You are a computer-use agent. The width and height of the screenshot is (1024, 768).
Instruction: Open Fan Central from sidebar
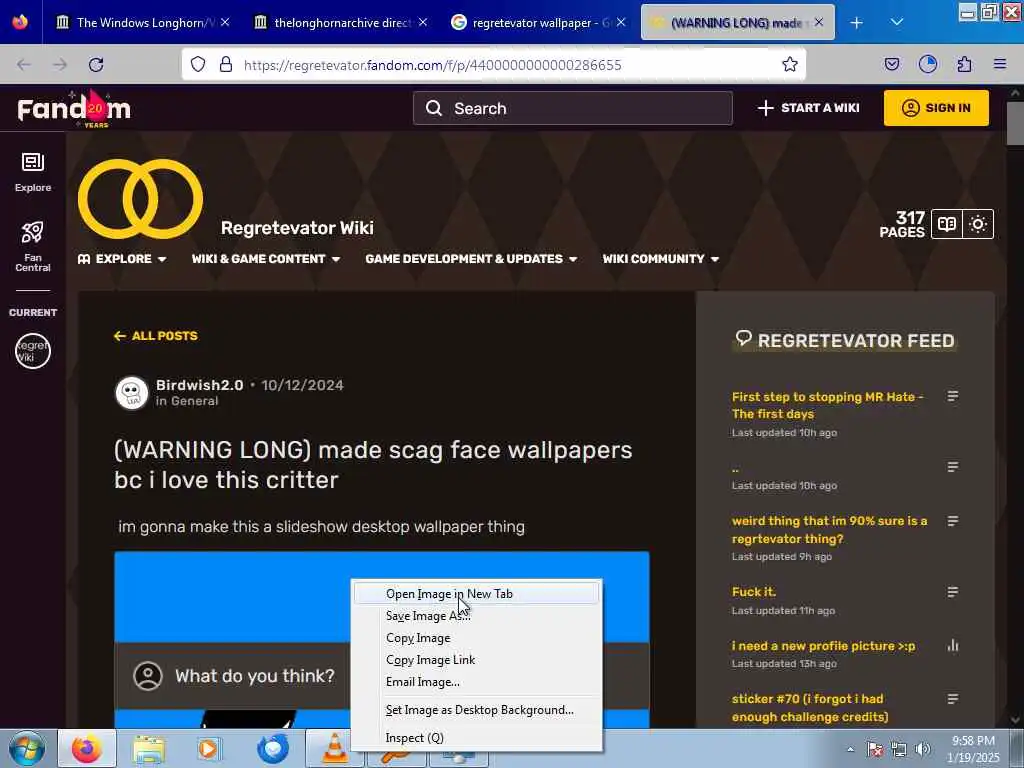[33, 246]
